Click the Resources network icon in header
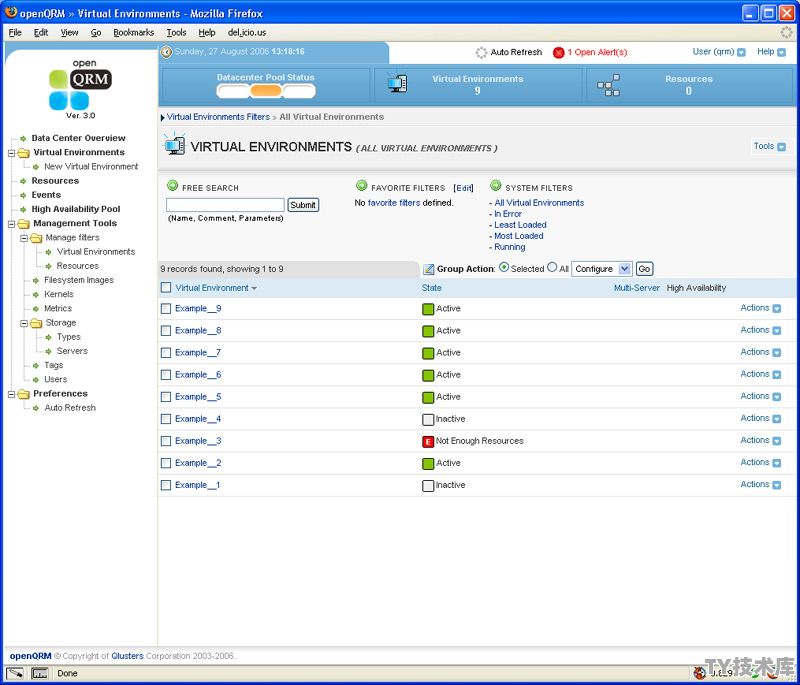This screenshot has height=685, width=800. (x=608, y=85)
